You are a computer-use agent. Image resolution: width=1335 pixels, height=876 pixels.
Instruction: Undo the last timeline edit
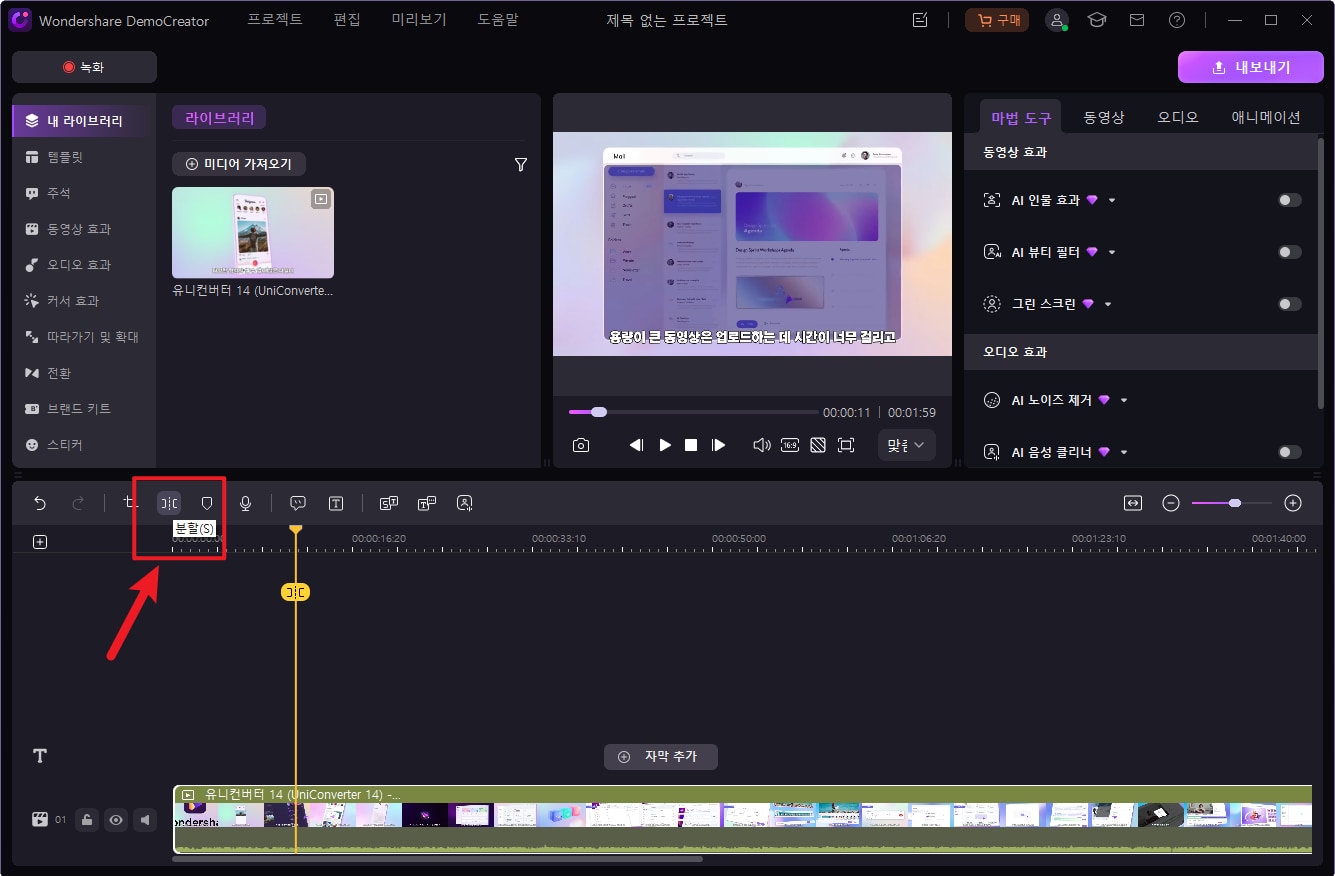pyautogui.click(x=40, y=503)
